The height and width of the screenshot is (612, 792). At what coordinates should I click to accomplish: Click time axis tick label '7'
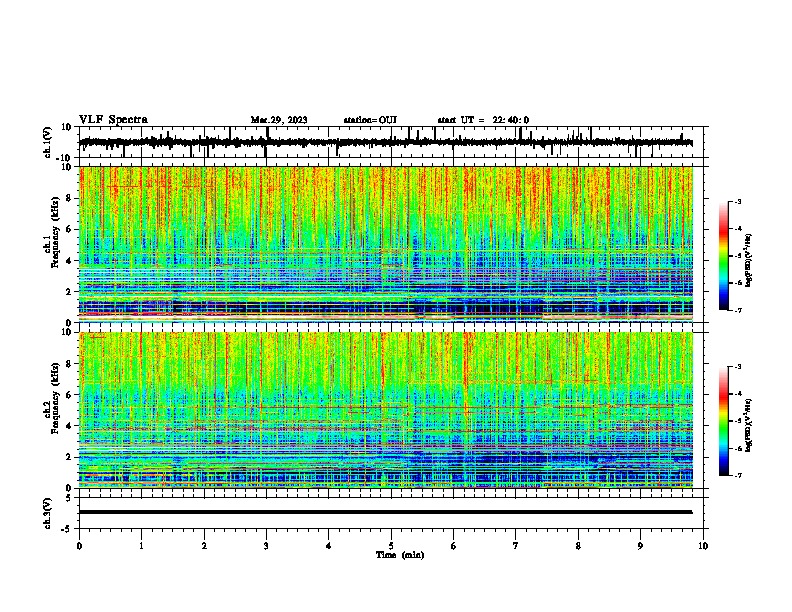pyautogui.click(x=516, y=546)
